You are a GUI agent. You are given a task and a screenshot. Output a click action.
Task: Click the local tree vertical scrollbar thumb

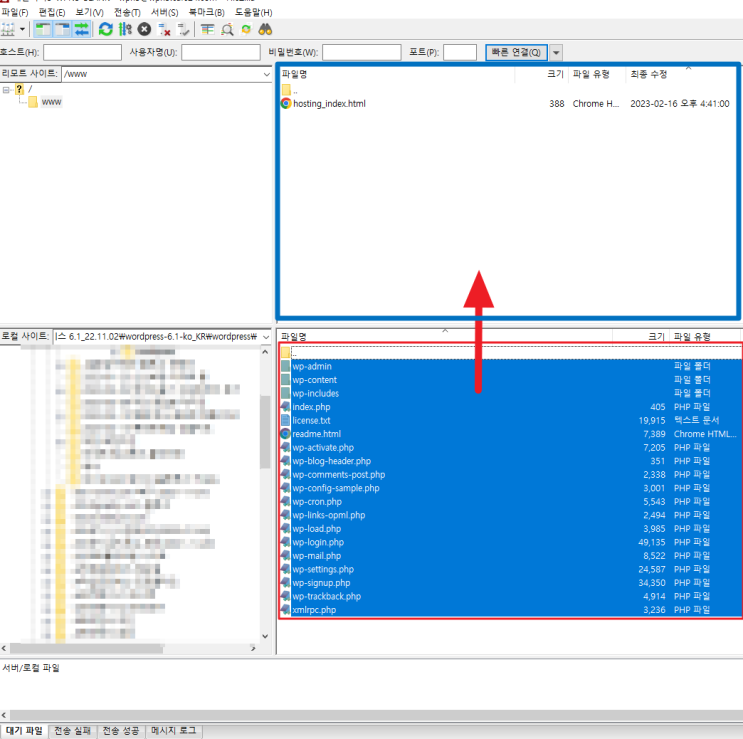point(265,432)
